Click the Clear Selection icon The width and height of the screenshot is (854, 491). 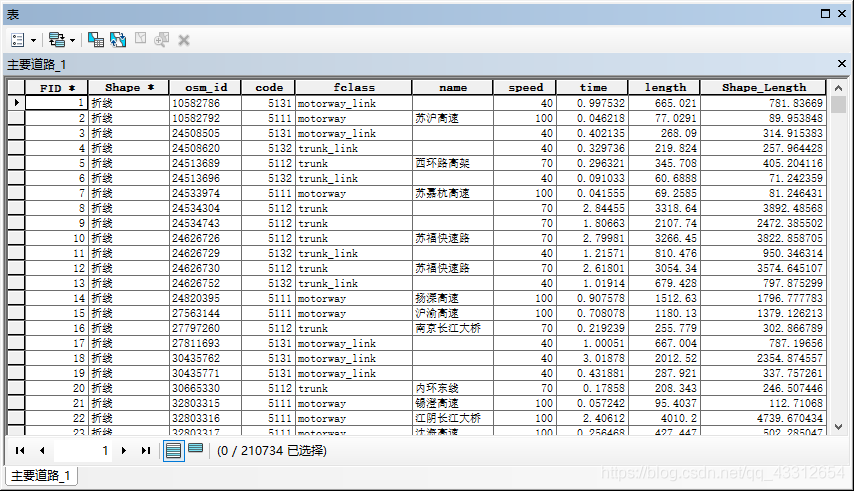coord(141,39)
